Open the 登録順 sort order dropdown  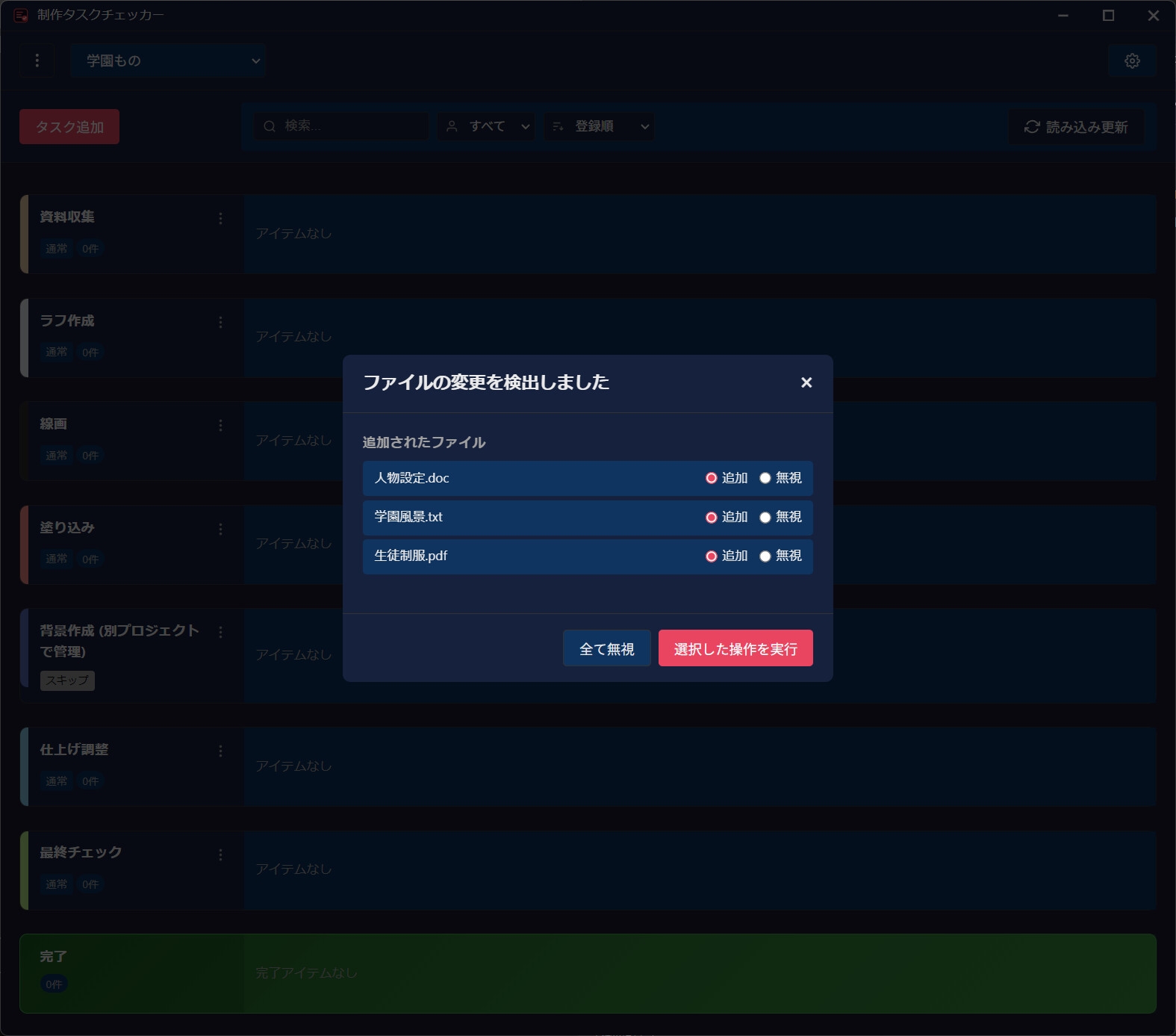pyautogui.click(x=599, y=126)
